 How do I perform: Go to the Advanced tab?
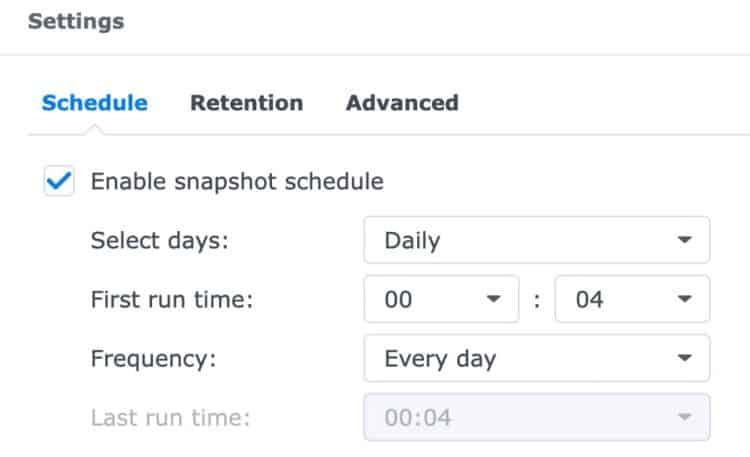point(402,102)
